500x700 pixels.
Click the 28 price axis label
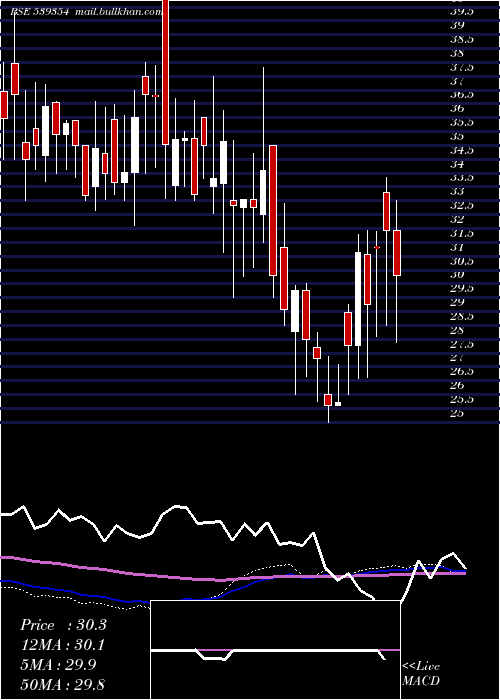click(x=456, y=330)
